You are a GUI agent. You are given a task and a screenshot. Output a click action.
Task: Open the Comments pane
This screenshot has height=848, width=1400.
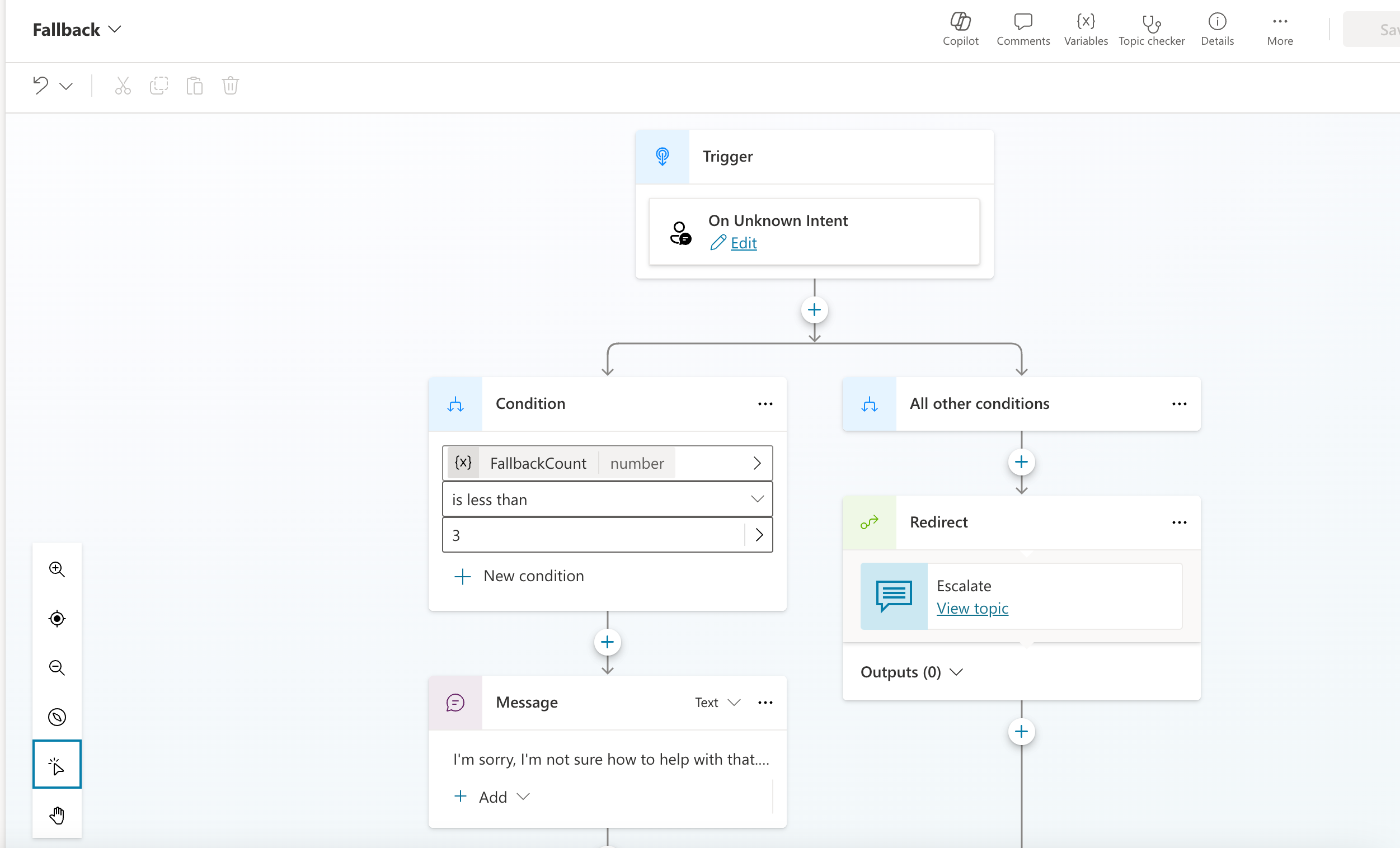1022,29
